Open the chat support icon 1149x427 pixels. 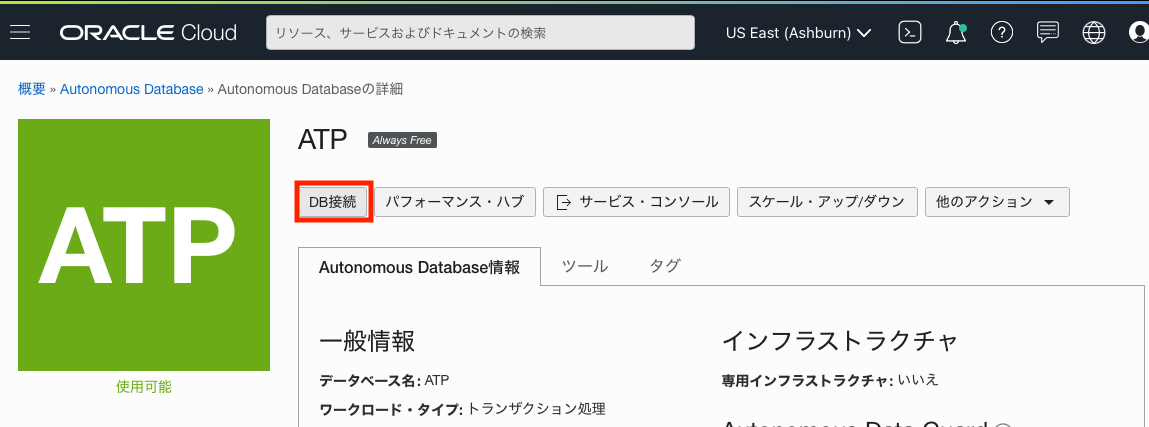tap(1048, 32)
